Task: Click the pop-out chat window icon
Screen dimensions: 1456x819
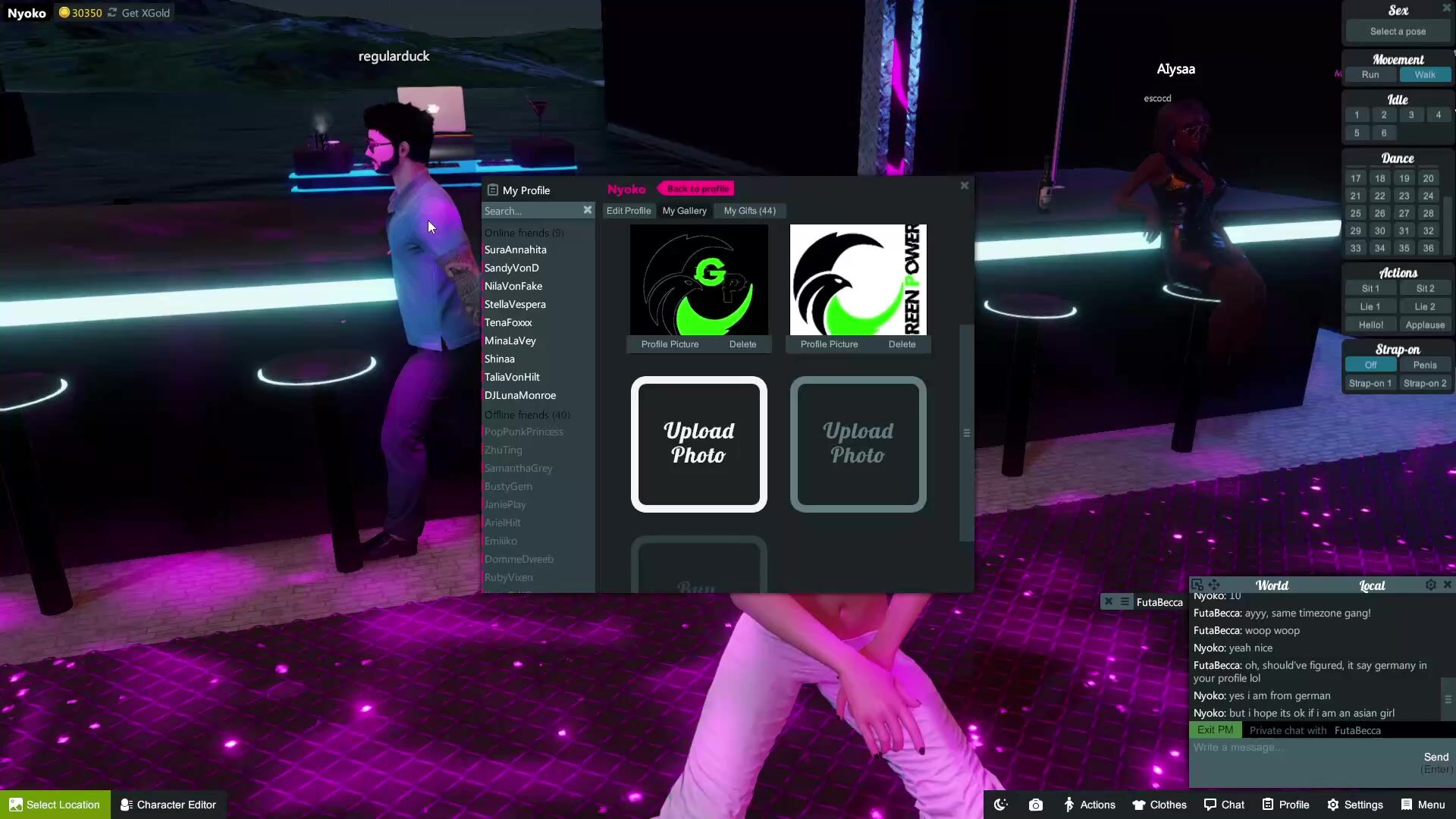Action: pos(1197,585)
